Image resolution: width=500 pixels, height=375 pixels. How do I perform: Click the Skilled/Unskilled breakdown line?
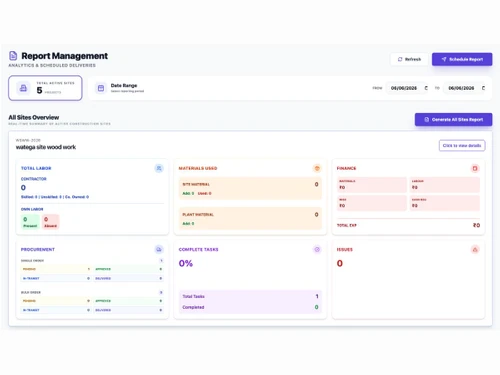[x=55, y=197]
